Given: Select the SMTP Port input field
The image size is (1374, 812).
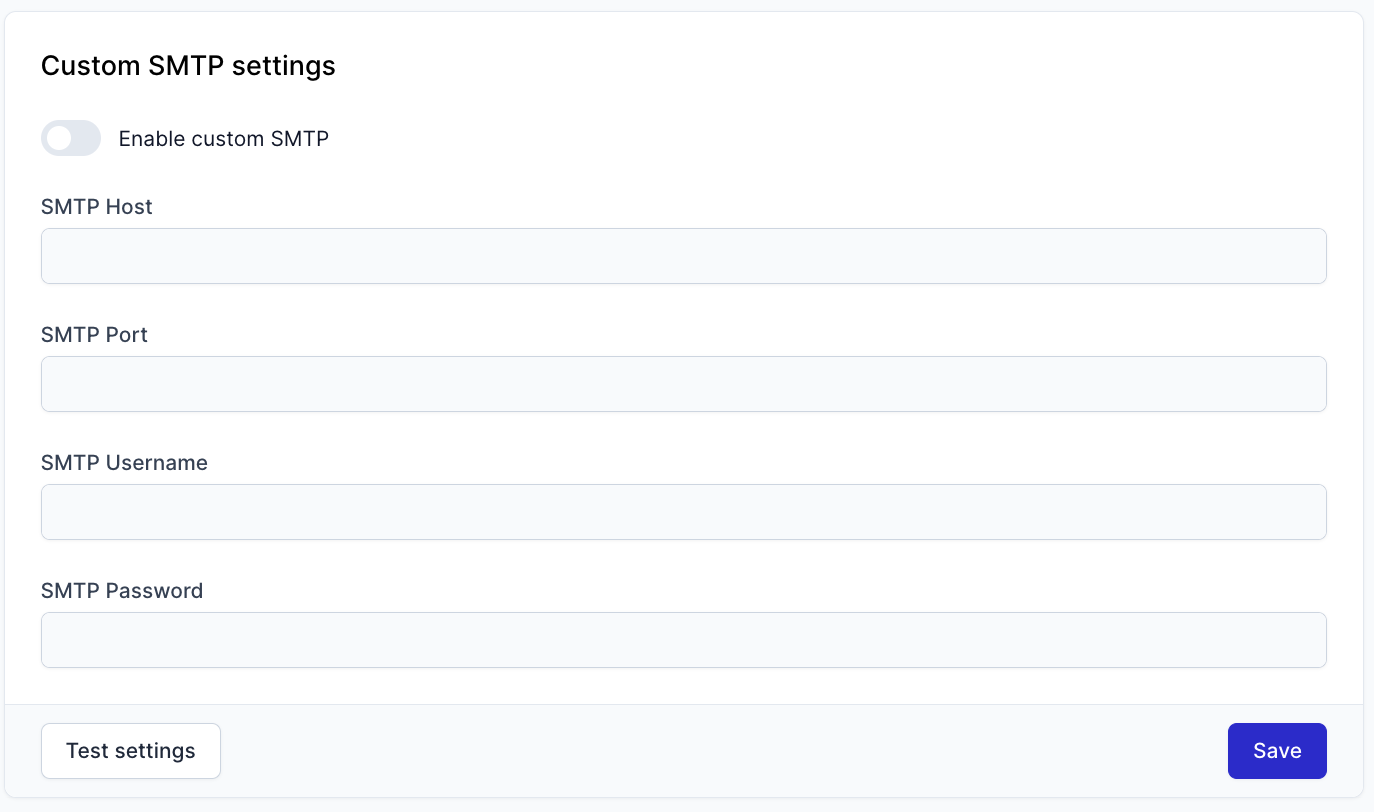Looking at the screenshot, I should pyautogui.click(x=684, y=384).
